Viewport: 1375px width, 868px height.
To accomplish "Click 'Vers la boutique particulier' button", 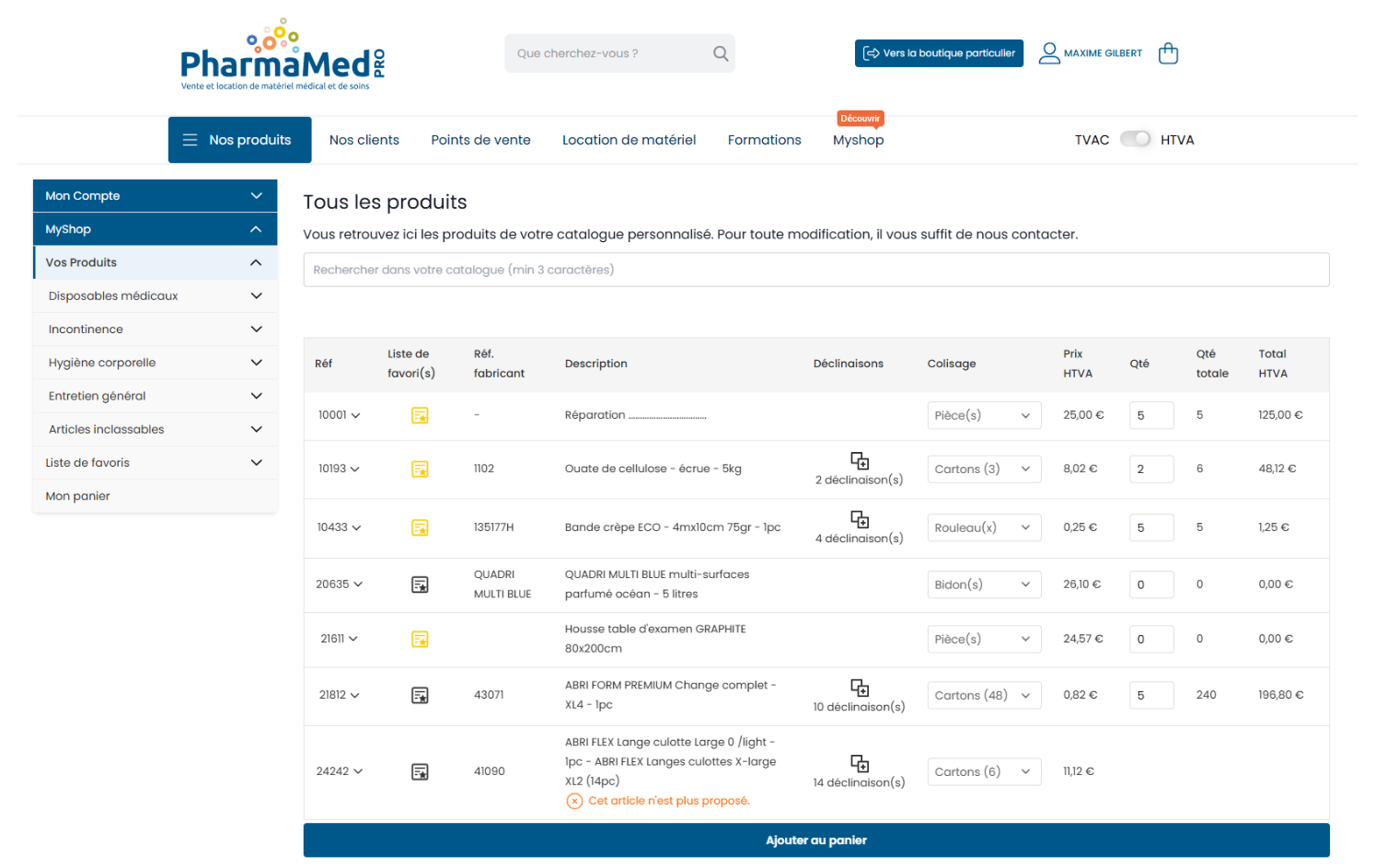I will click(x=939, y=52).
